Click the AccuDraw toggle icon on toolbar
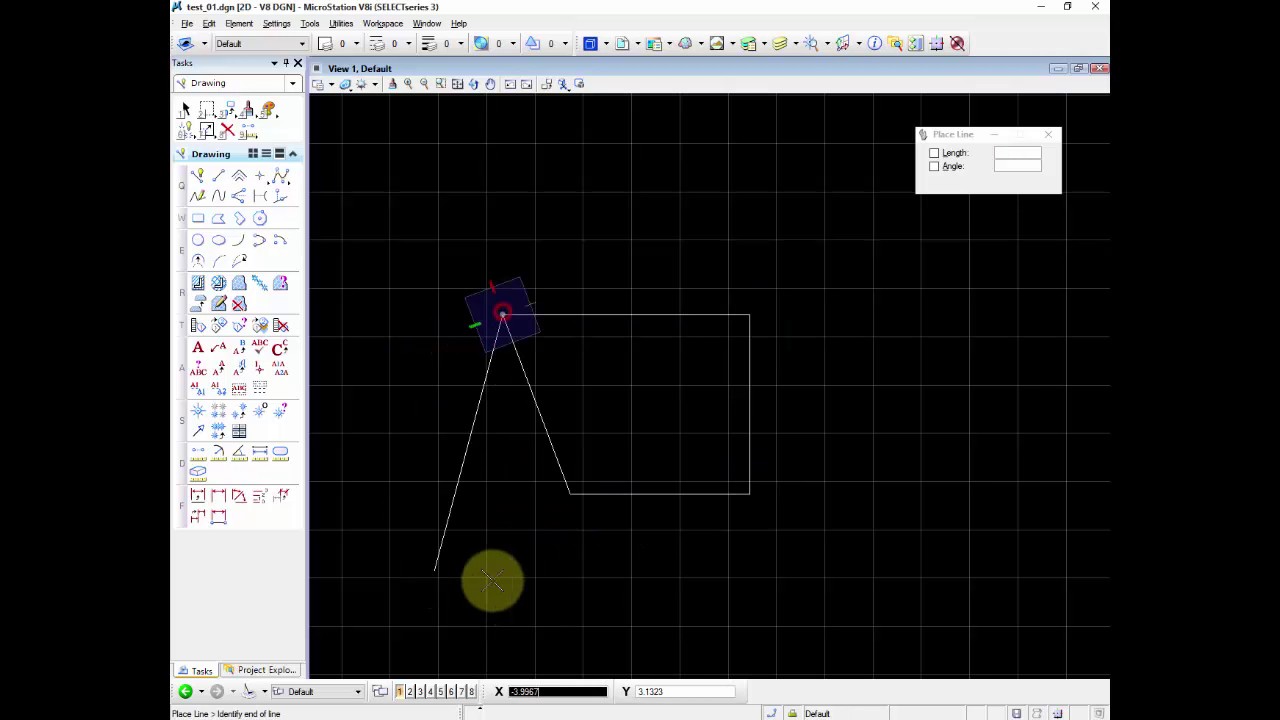 (937, 43)
